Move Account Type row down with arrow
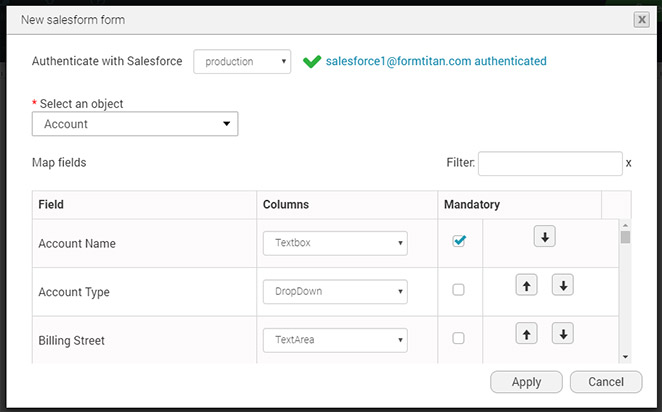Viewport: 662px width, 412px height. 563,285
